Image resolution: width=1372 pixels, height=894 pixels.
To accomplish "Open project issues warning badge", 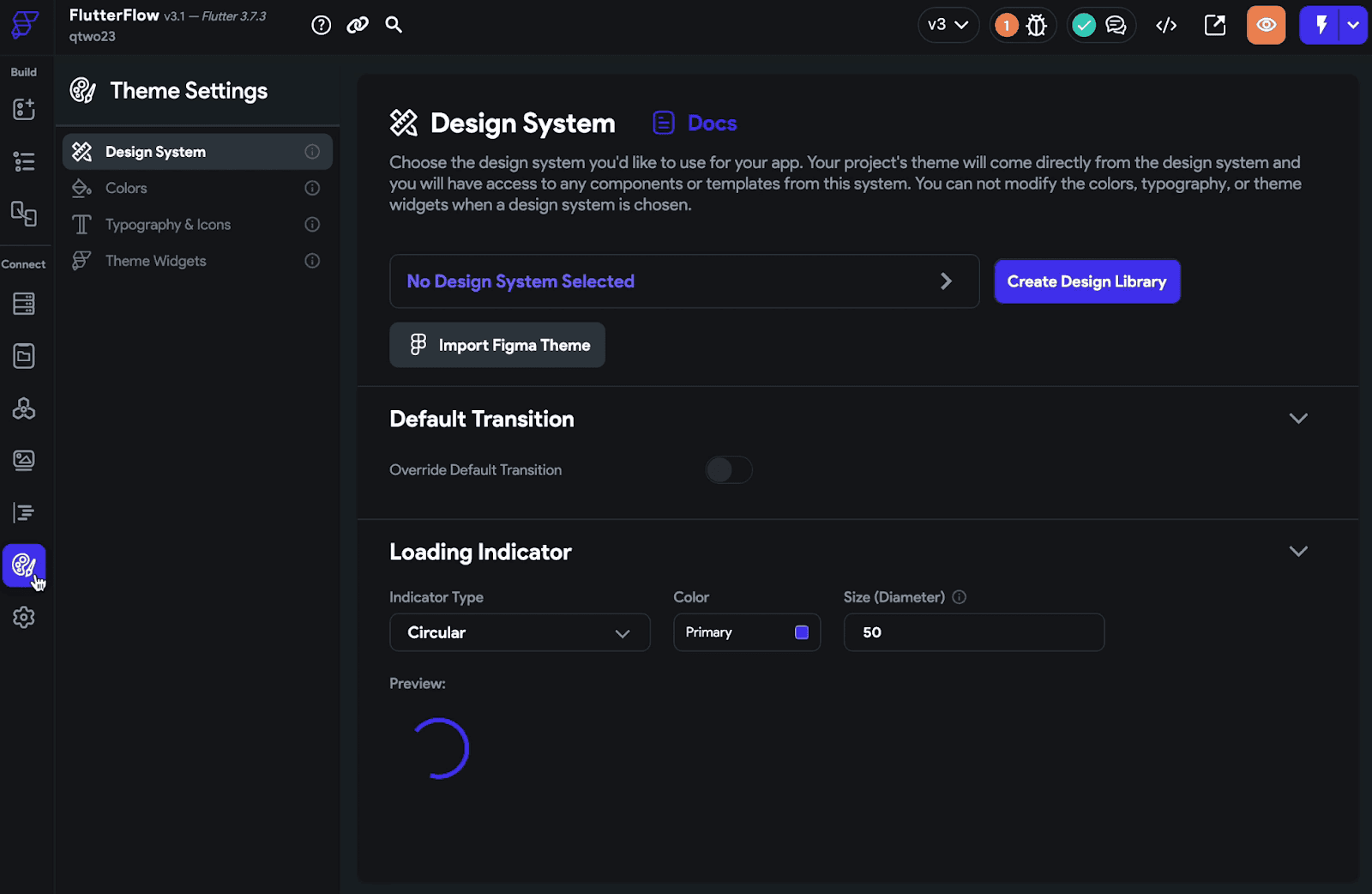I will [1007, 26].
